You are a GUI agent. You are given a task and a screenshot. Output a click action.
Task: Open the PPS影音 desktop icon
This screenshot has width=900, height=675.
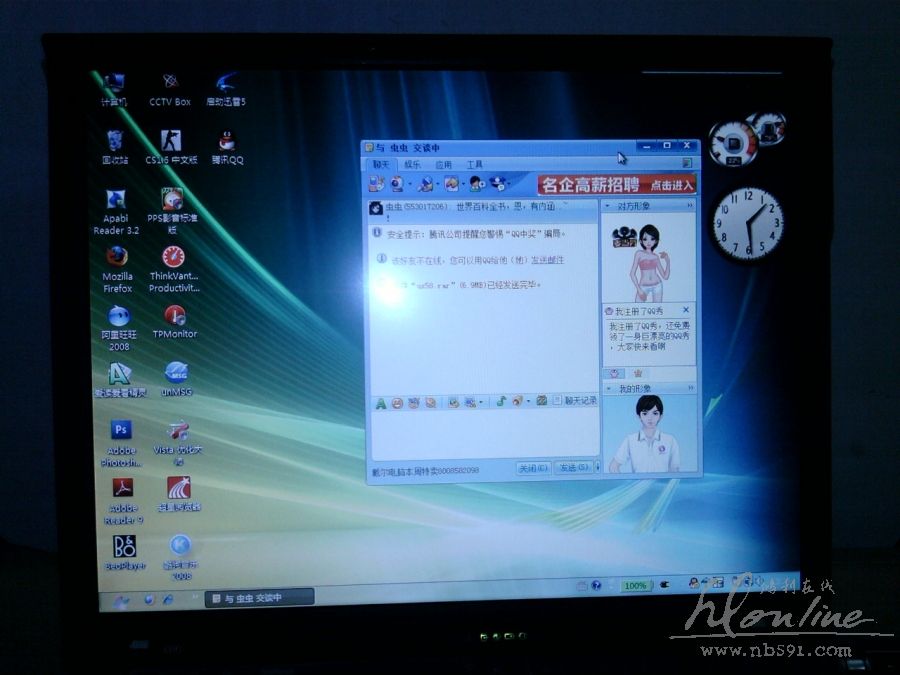coord(172,211)
